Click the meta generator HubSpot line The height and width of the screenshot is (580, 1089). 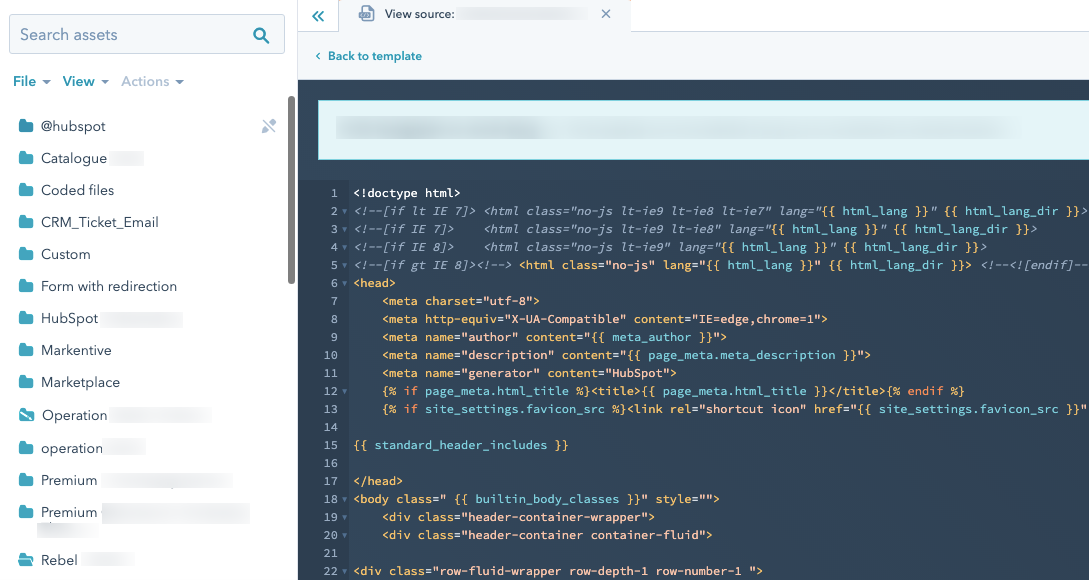[529, 373]
